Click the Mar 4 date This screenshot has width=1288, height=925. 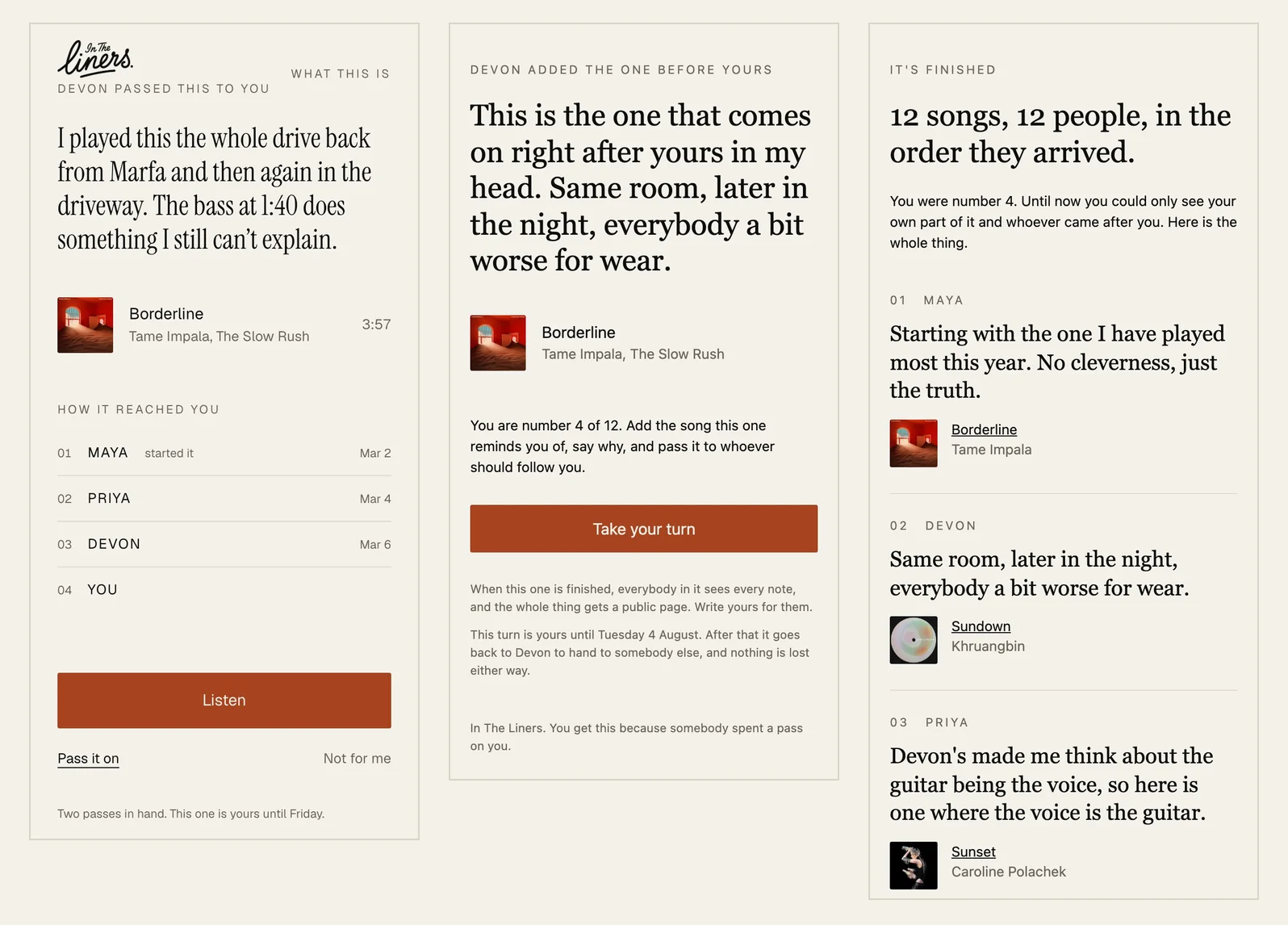click(x=375, y=499)
